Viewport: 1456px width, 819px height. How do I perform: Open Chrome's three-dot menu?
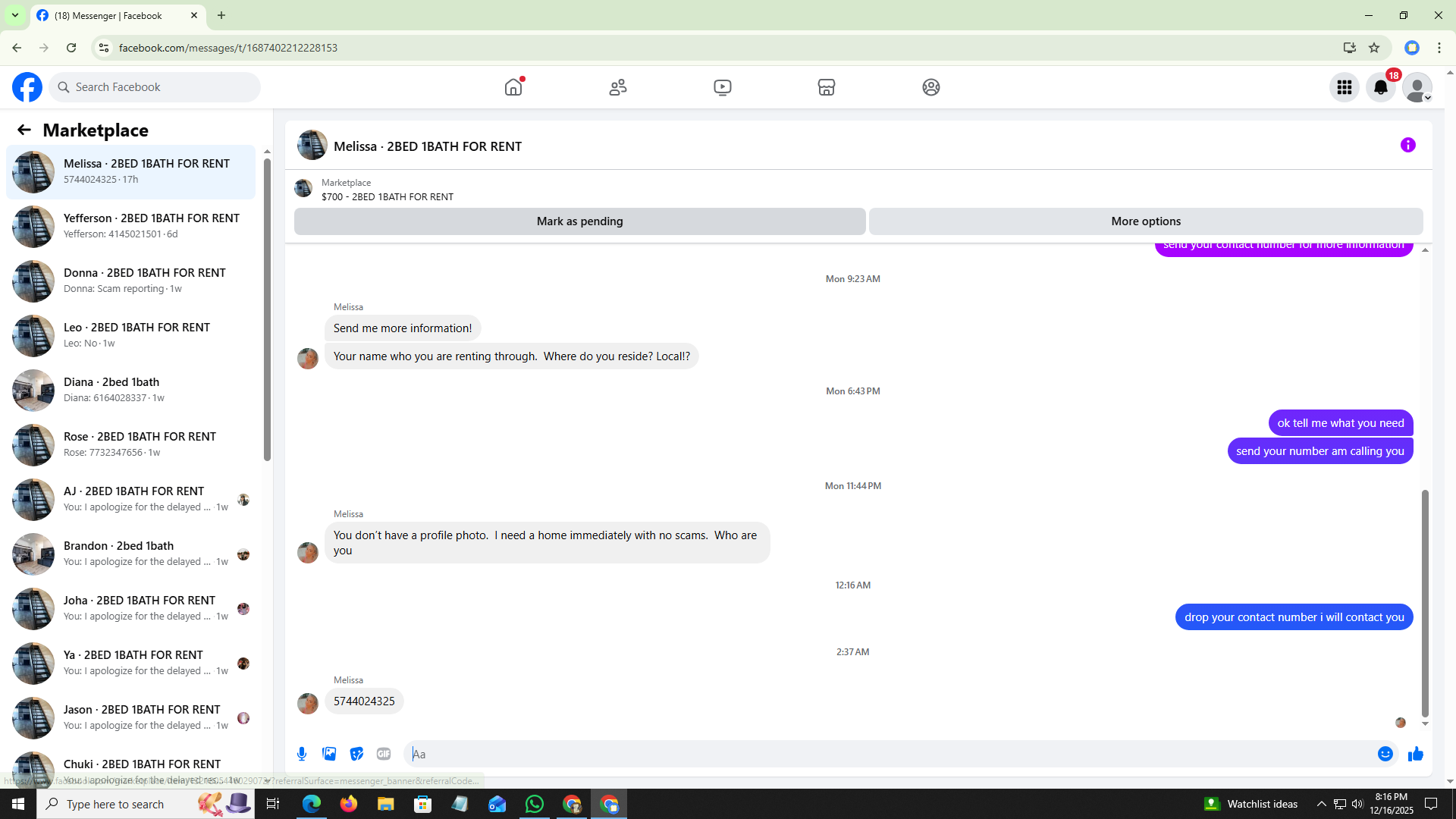pos(1439,48)
